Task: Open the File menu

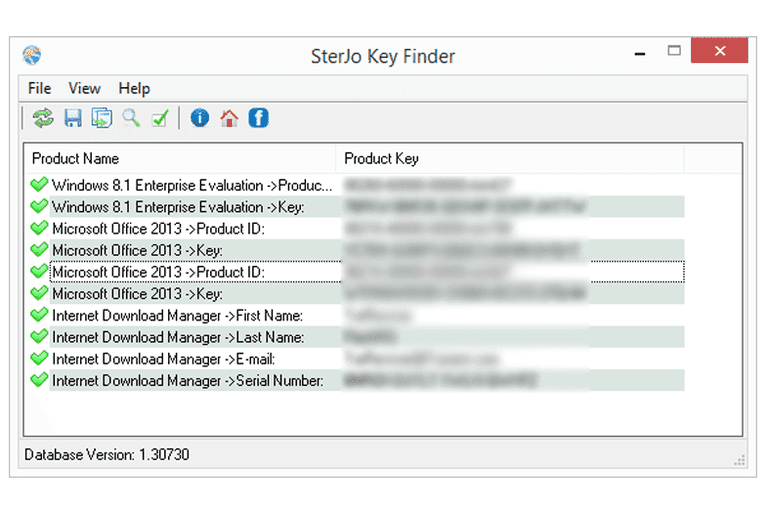Action: tap(40, 88)
